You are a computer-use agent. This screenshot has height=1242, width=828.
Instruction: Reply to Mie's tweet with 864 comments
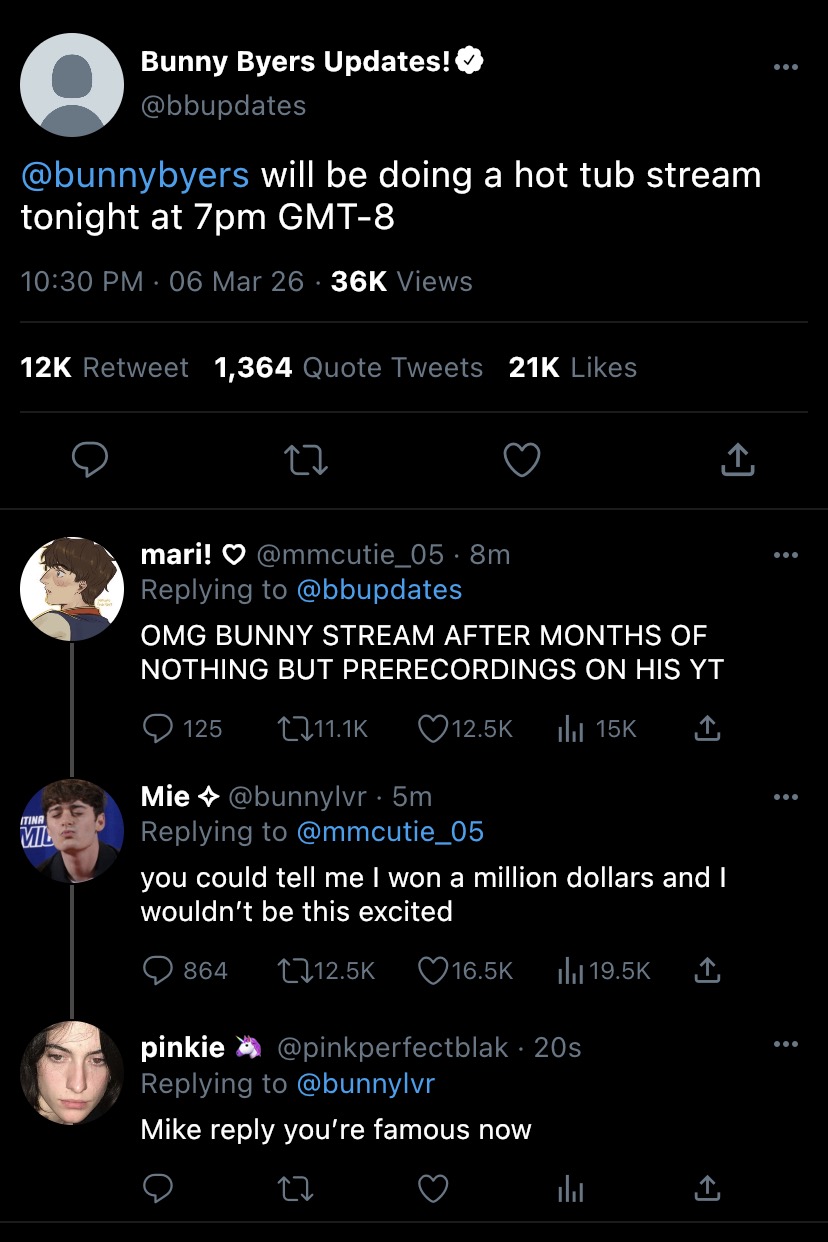(160, 971)
